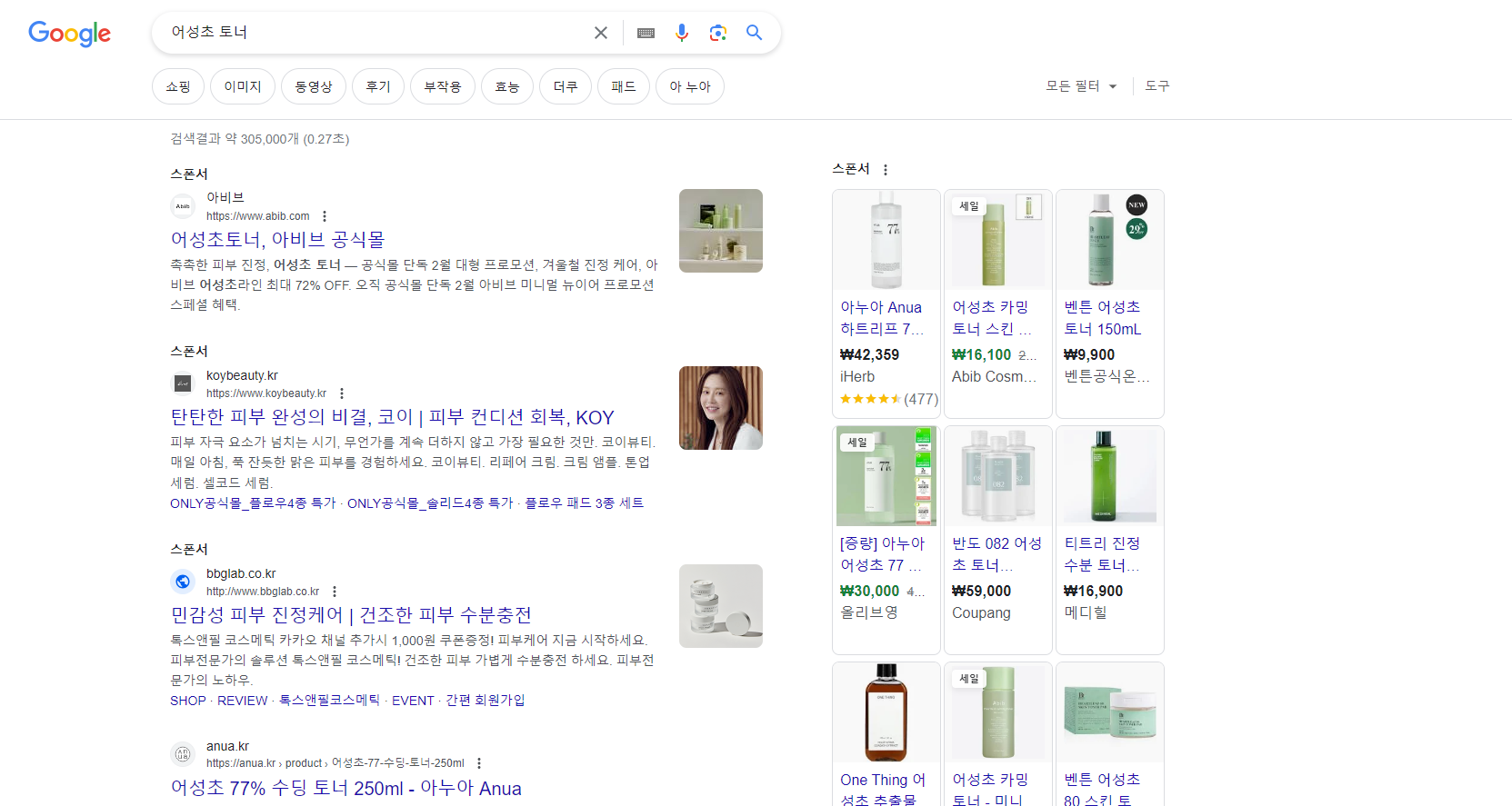Click 검색결과 약 305,000개 result count
This screenshot has width=1512, height=806.
click(260, 139)
